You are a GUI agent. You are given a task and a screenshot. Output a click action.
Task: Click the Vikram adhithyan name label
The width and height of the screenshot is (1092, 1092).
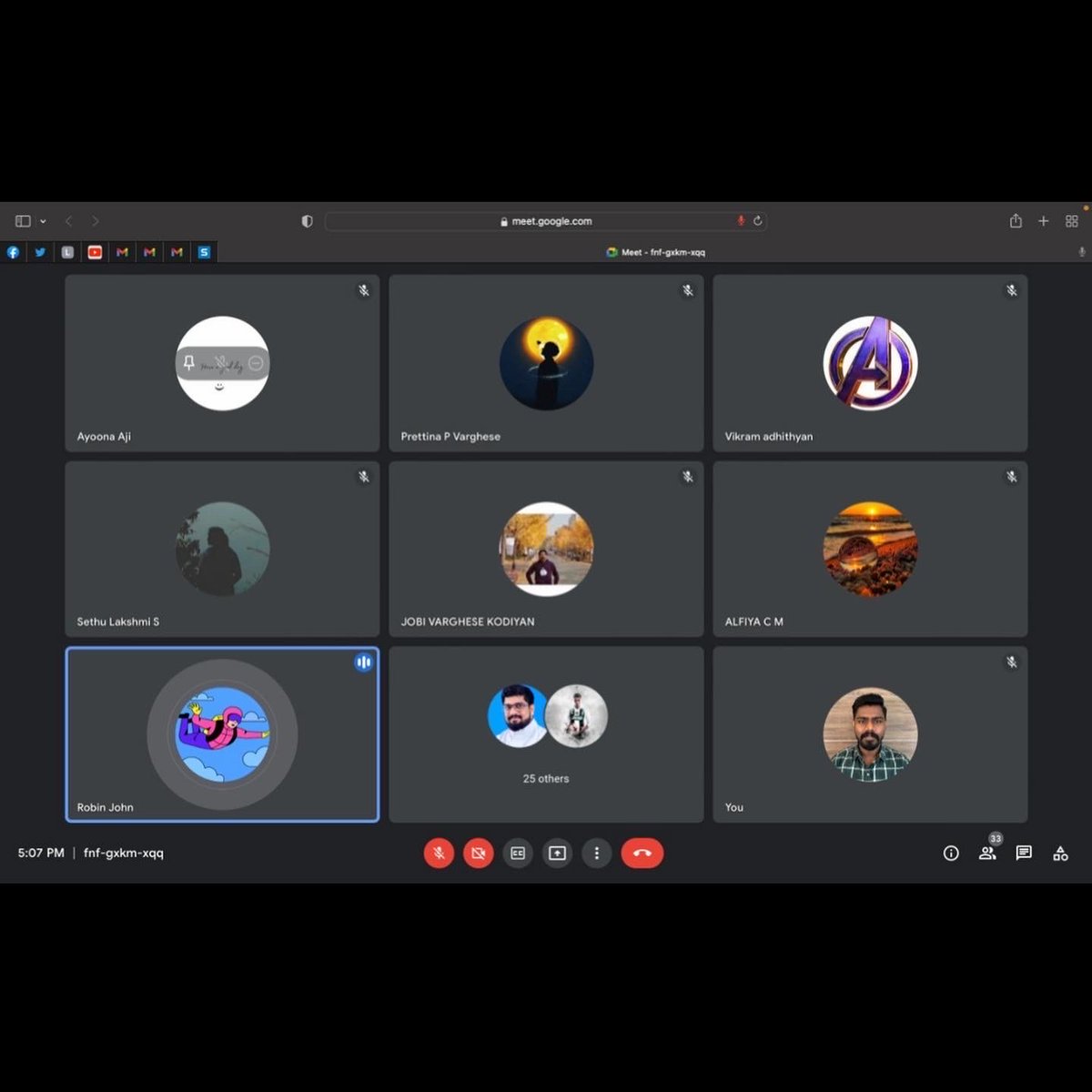[x=769, y=437]
